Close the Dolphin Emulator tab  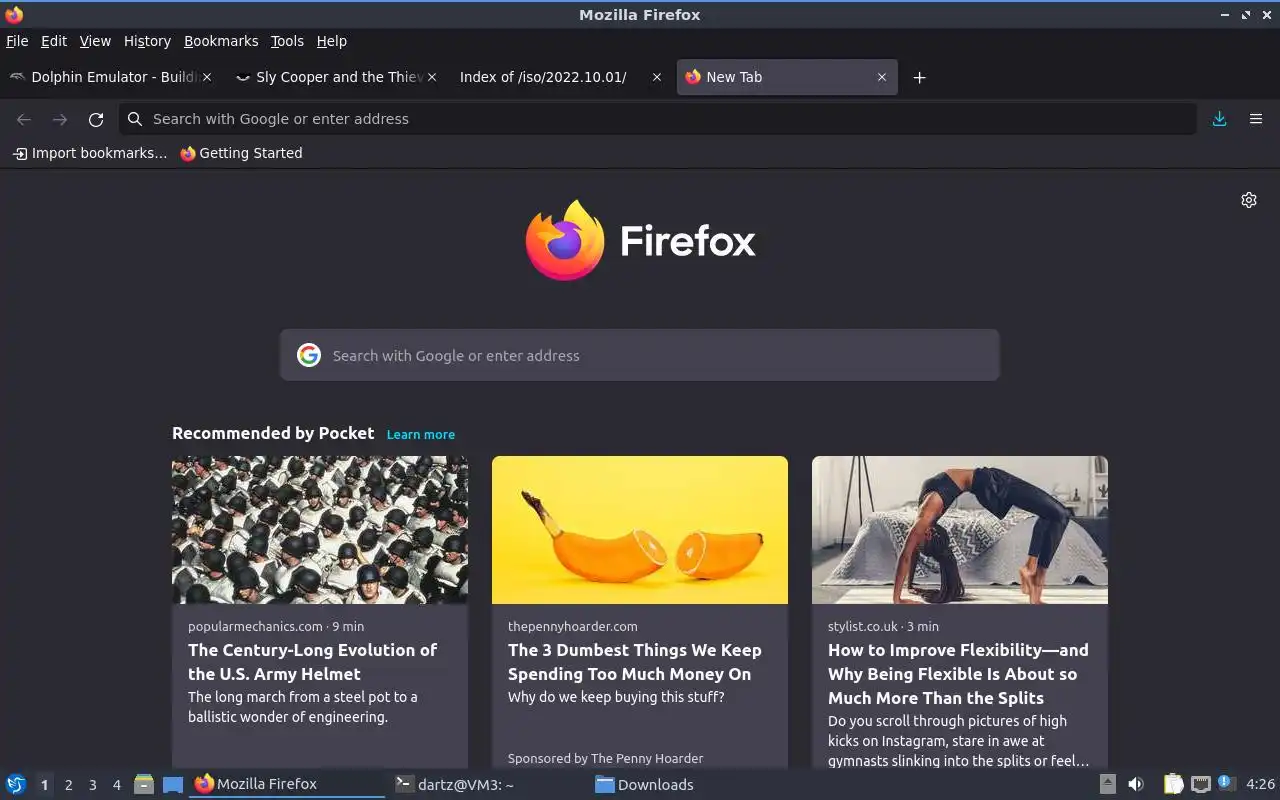[207, 77]
